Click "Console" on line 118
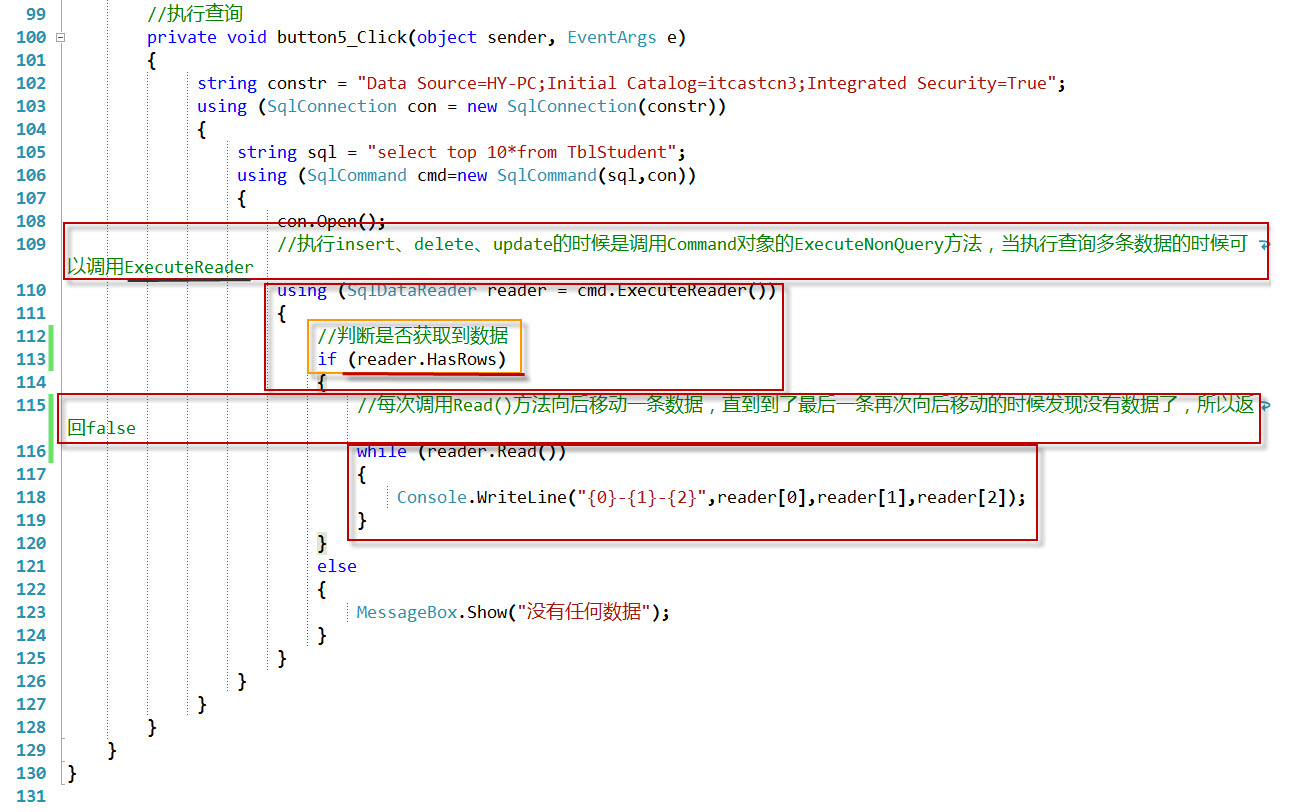 pos(432,497)
